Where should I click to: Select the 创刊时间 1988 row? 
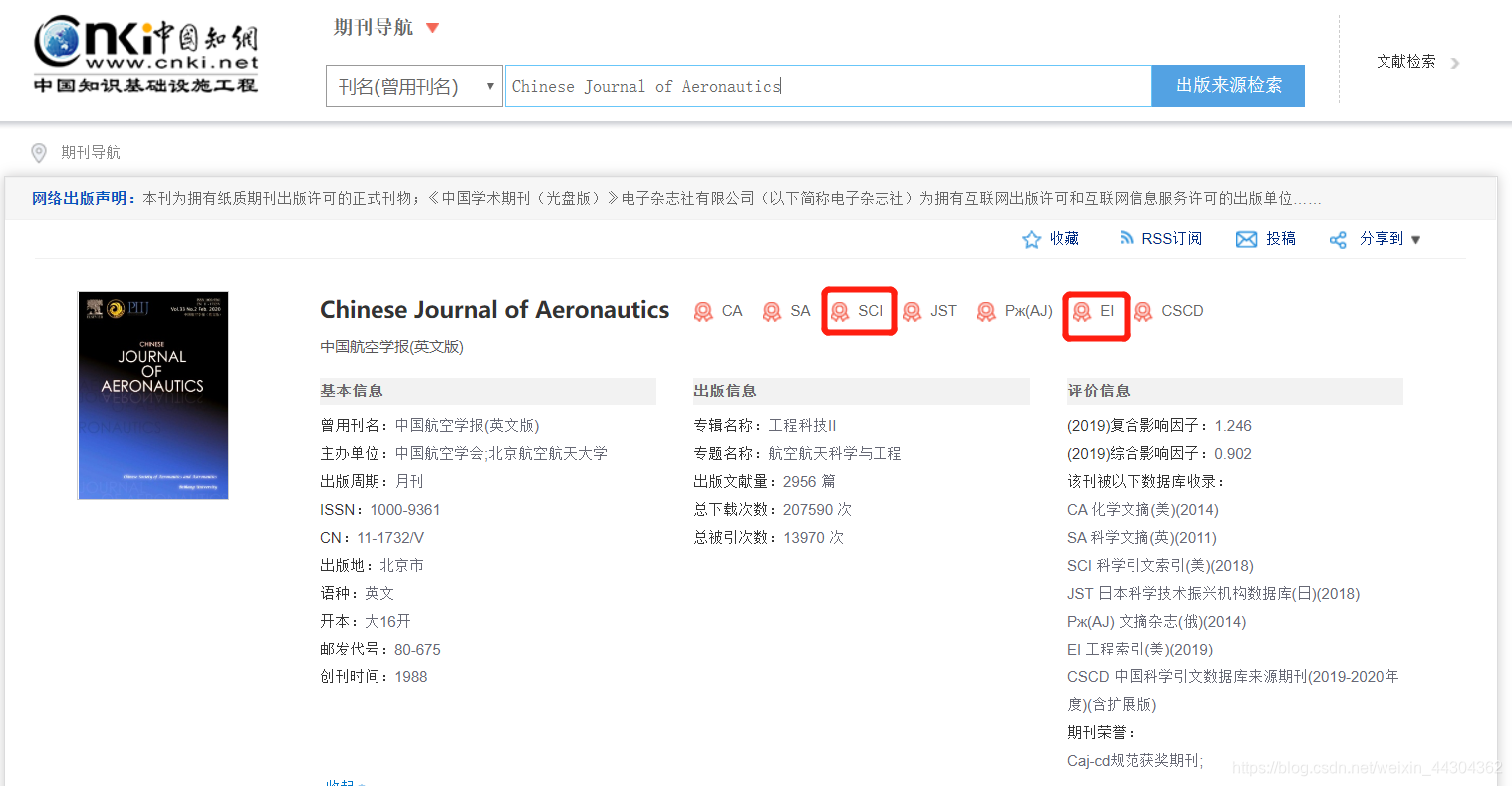point(374,677)
